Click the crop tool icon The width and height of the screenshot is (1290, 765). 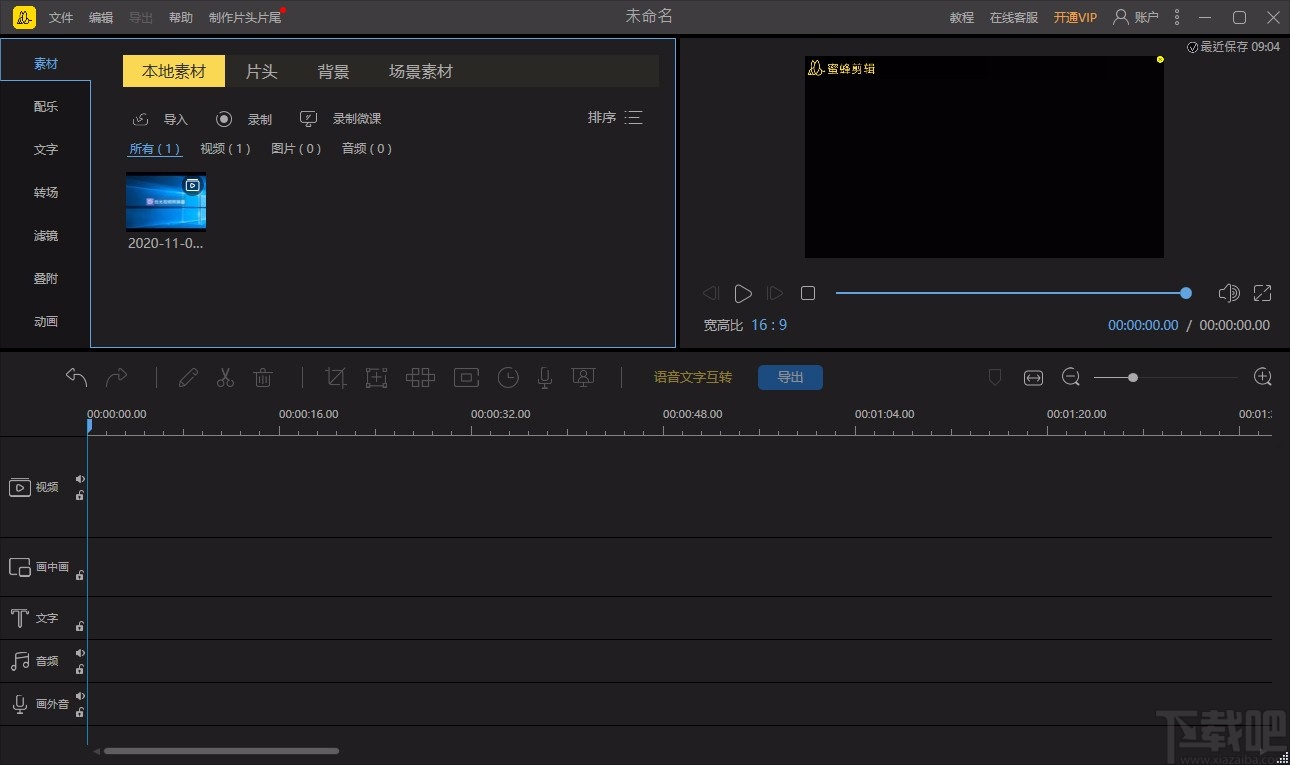[336, 377]
